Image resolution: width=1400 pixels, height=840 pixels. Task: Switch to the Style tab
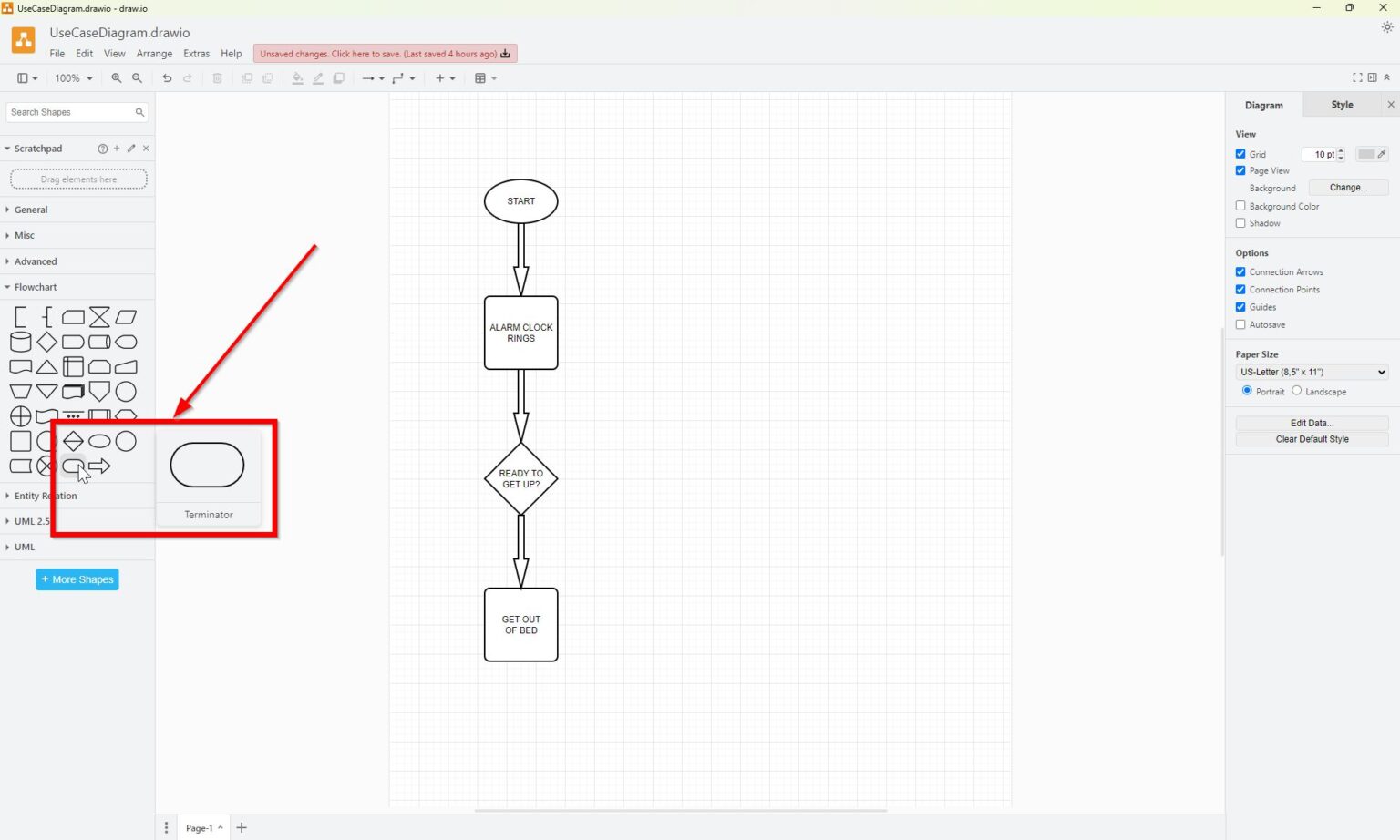pos(1341,105)
